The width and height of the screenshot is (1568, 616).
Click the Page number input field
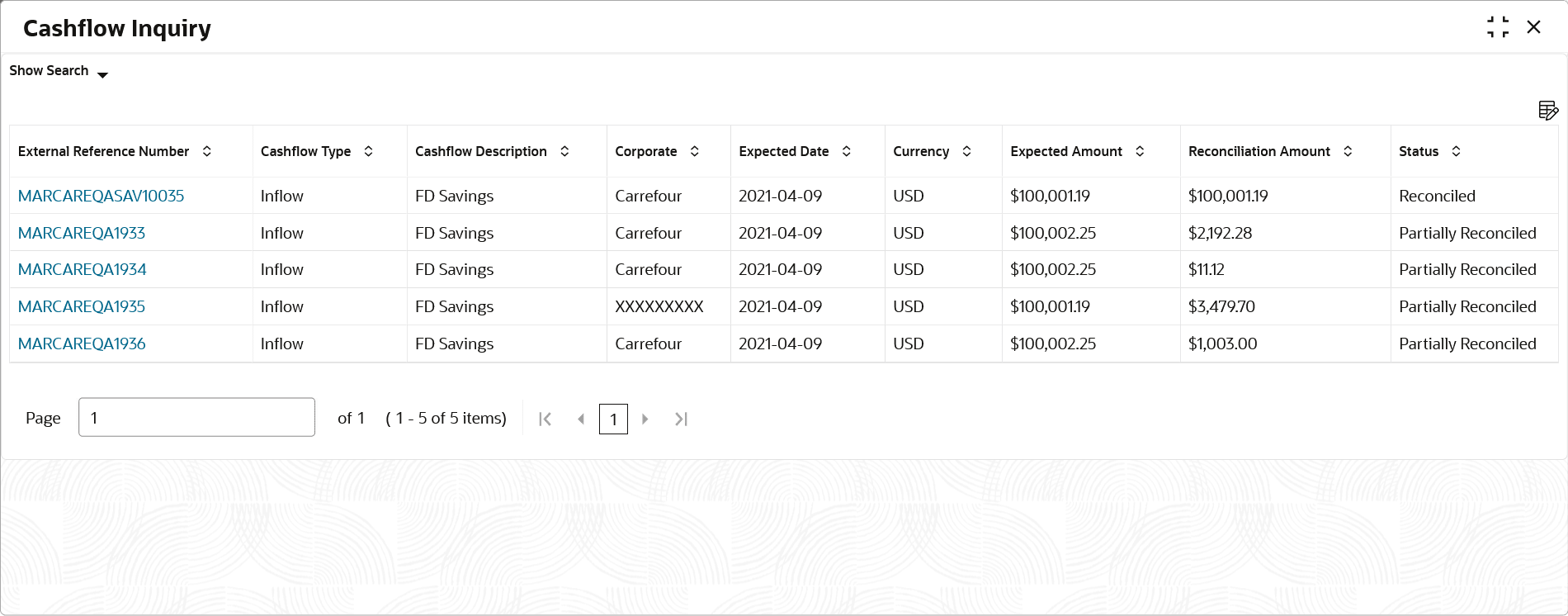pyautogui.click(x=196, y=417)
